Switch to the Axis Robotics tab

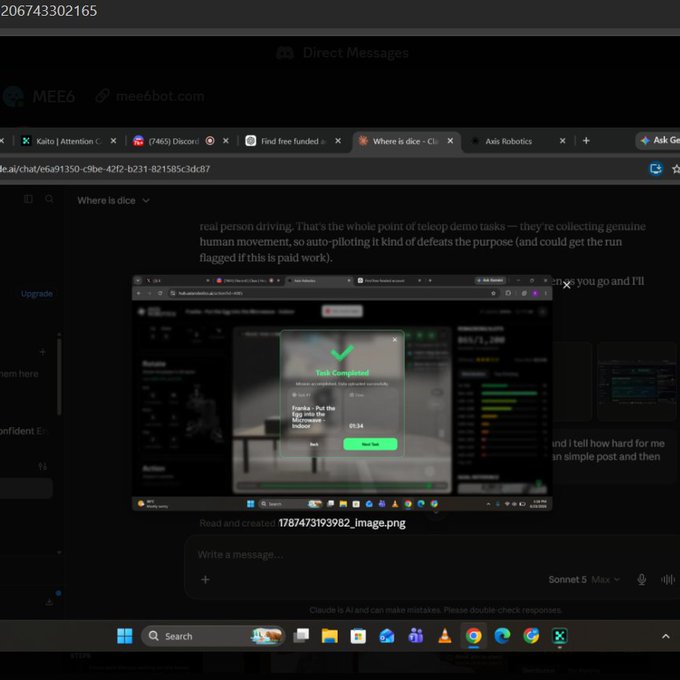tap(508, 141)
